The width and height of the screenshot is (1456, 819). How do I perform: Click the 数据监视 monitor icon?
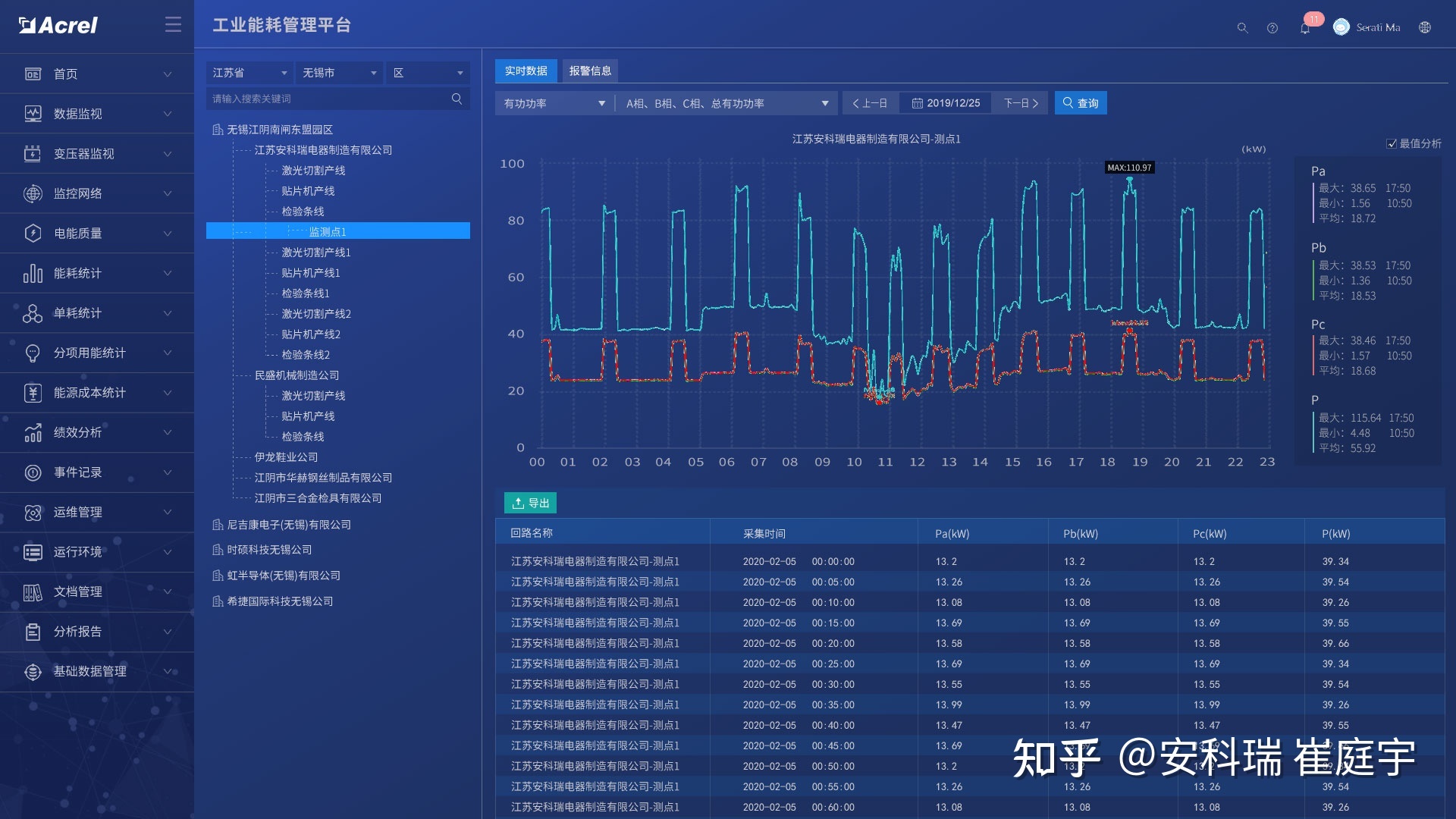pos(33,114)
